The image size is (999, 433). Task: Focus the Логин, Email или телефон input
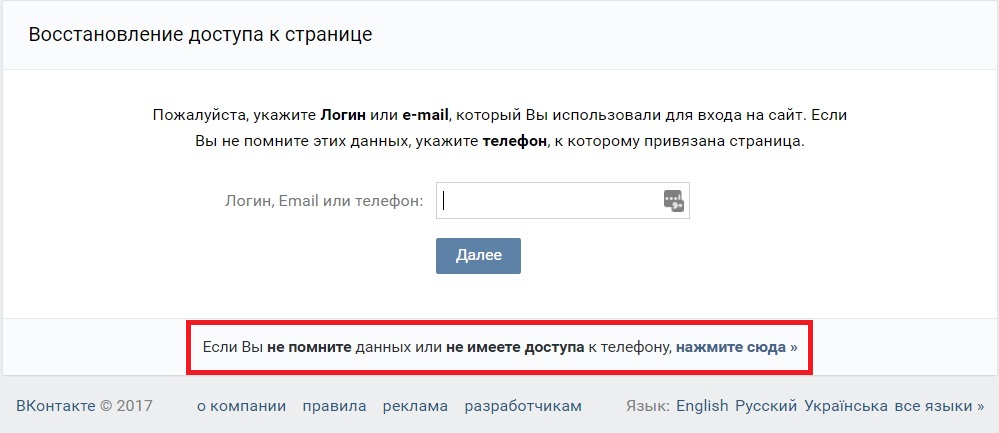point(563,201)
